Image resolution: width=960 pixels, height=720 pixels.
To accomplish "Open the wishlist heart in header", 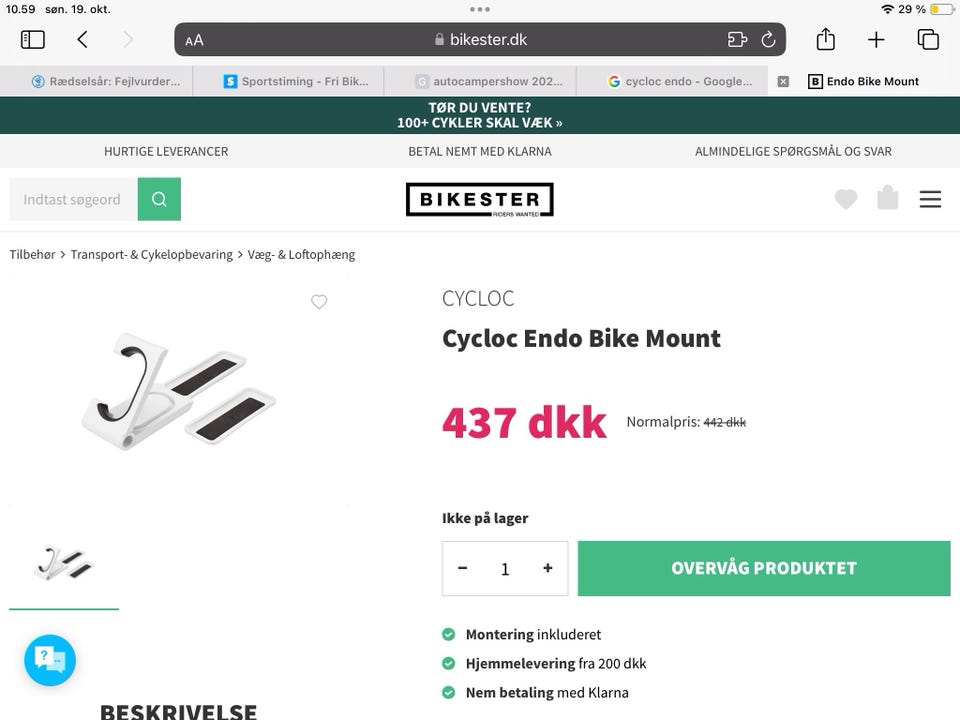I will pyautogui.click(x=846, y=199).
